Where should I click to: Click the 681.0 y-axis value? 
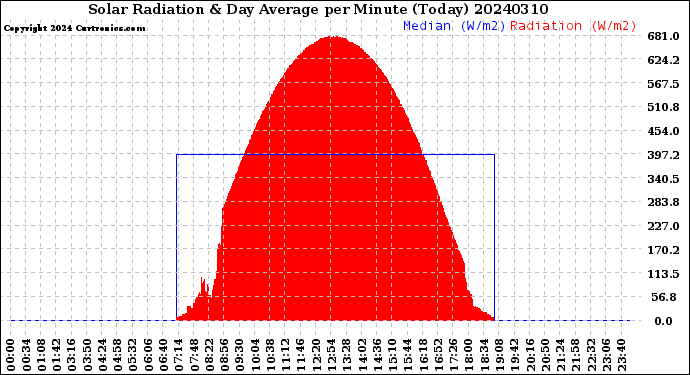(663, 36)
